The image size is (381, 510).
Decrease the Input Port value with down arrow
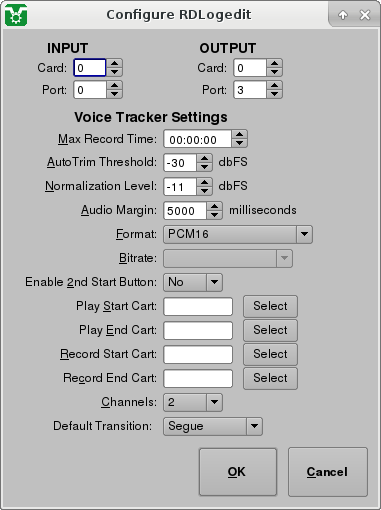[x=114, y=94]
